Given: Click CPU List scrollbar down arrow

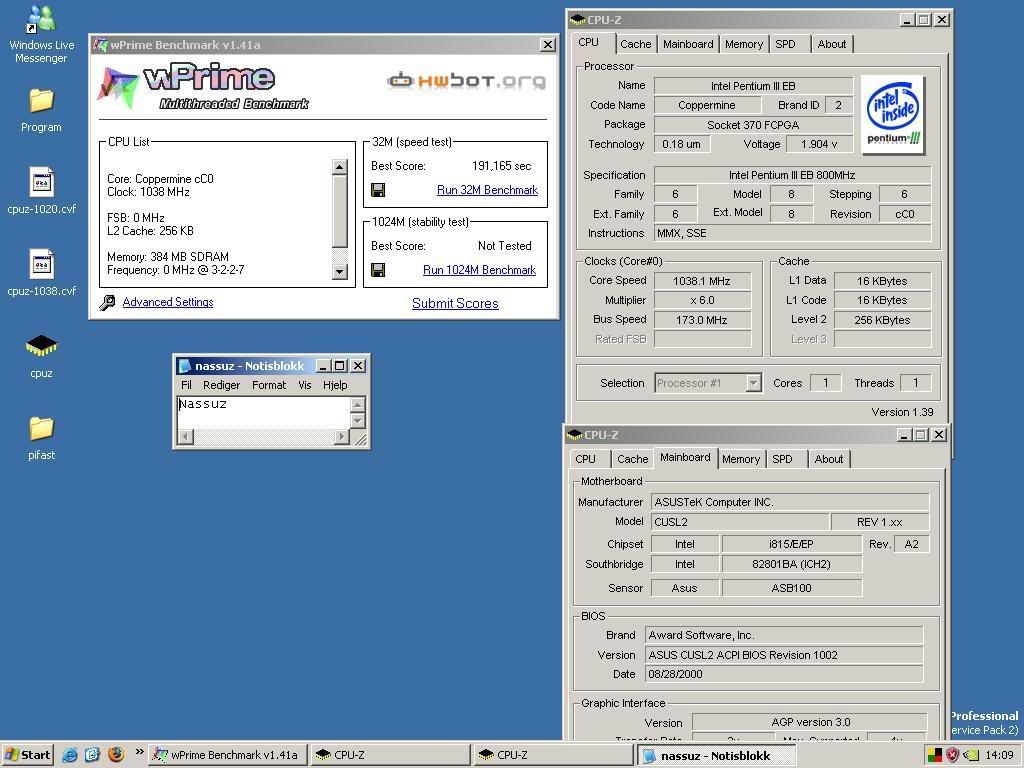Looking at the screenshot, I should point(340,271).
